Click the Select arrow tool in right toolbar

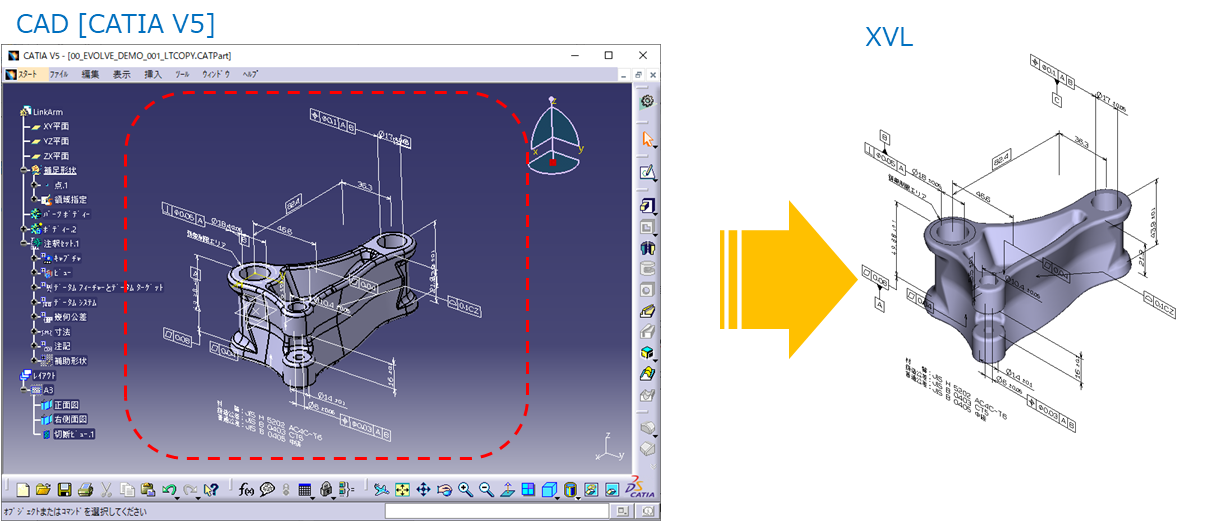[x=648, y=140]
